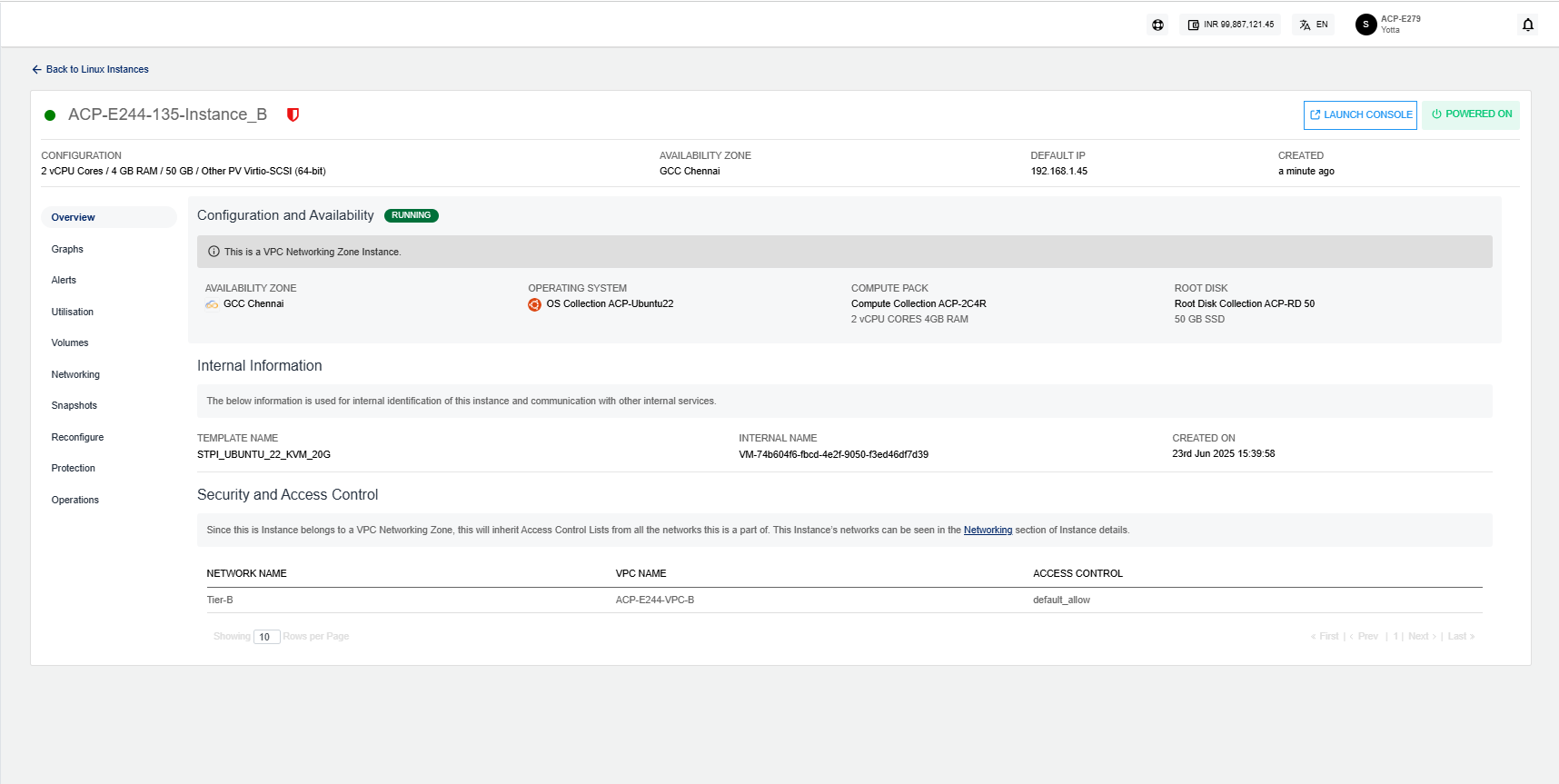The width and height of the screenshot is (1559, 784).
Task: Click the user avatar with letter S
Action: click(1365, 25)
